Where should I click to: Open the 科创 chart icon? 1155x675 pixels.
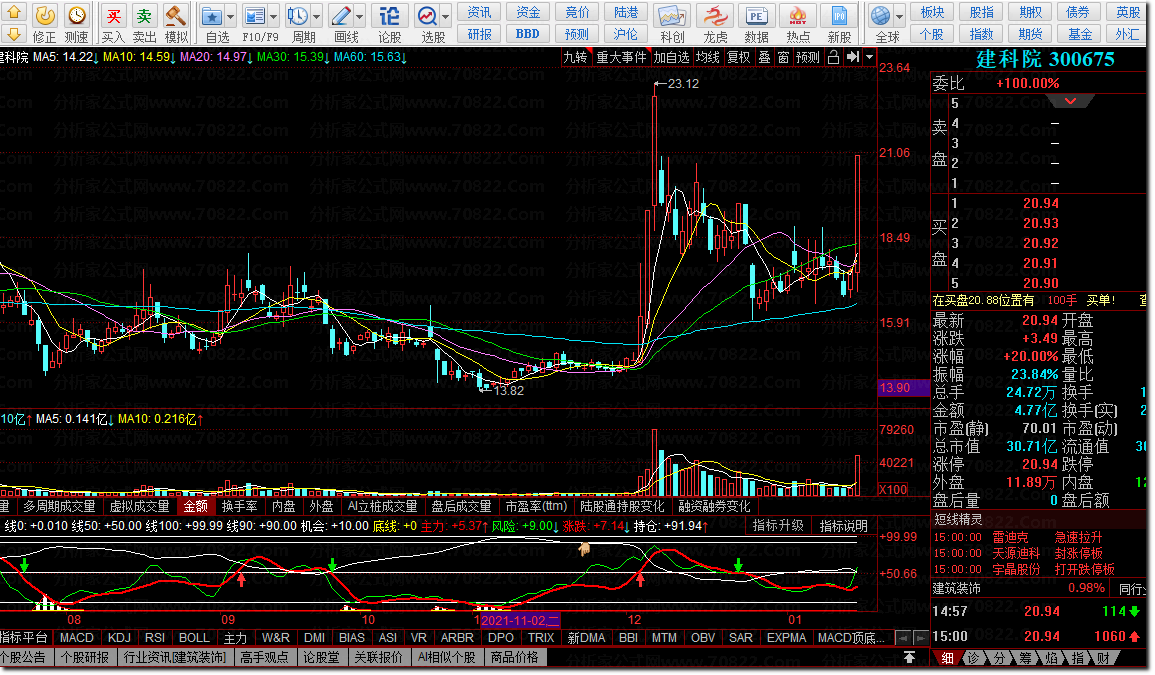click(672, 15)
